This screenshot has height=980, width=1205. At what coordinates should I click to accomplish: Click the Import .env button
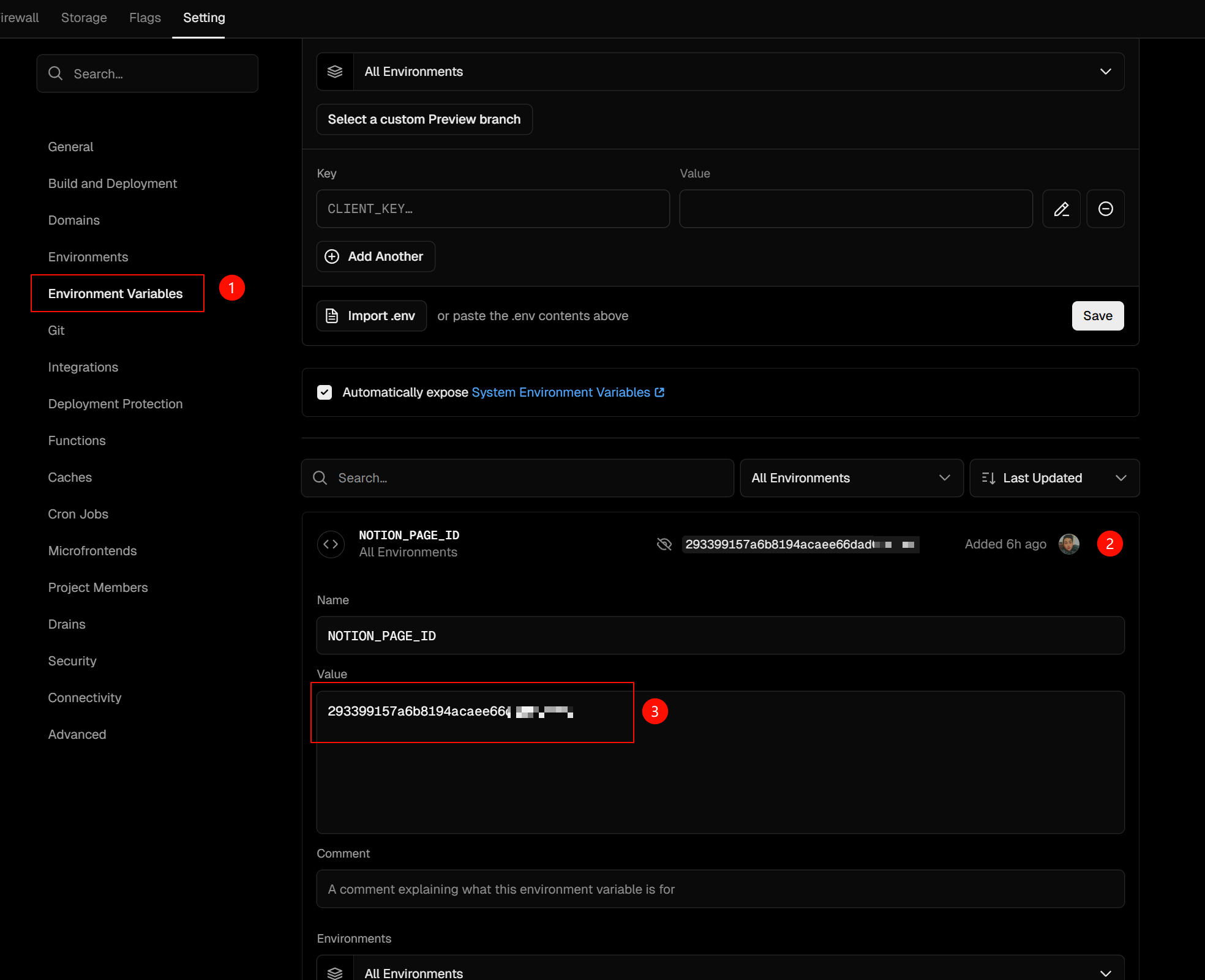pyautogui.click(x=371, y=316)
